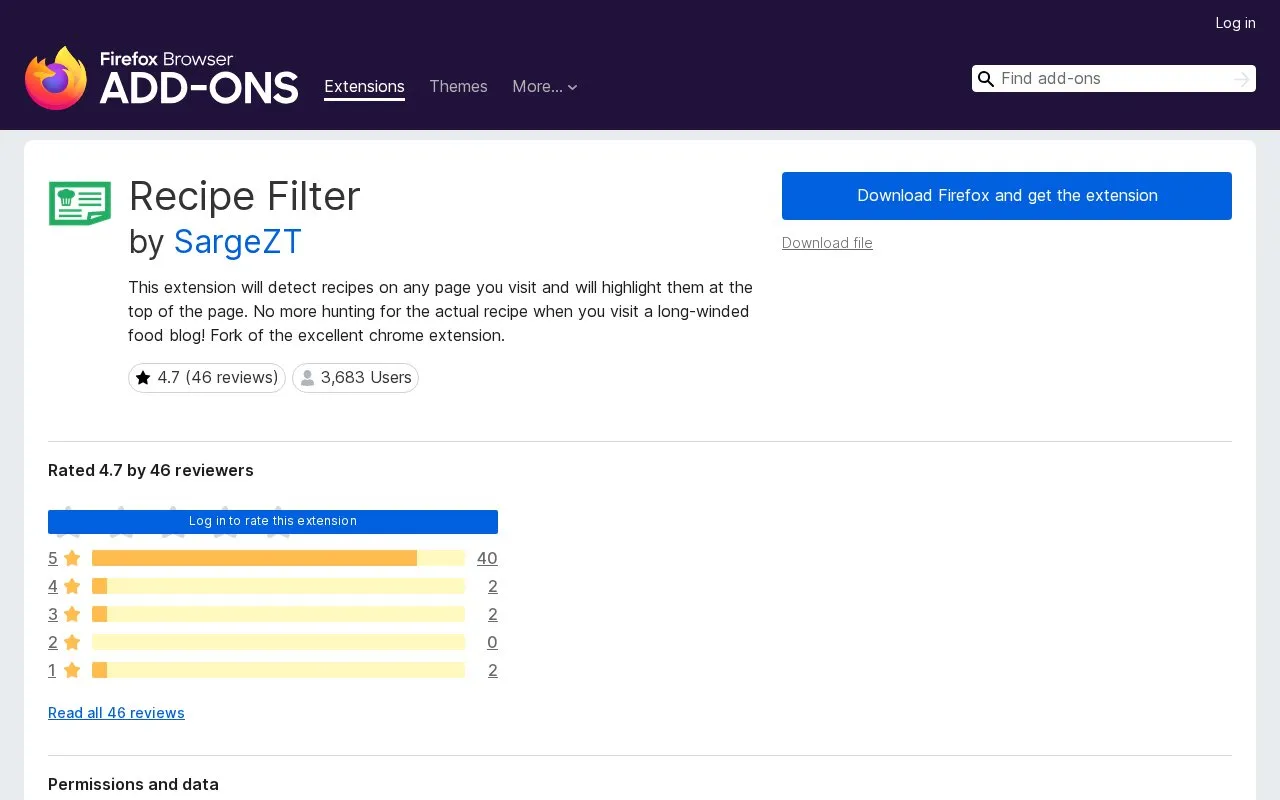
Task: Focus the Find add-ons search field
Action: [1114, 79]
